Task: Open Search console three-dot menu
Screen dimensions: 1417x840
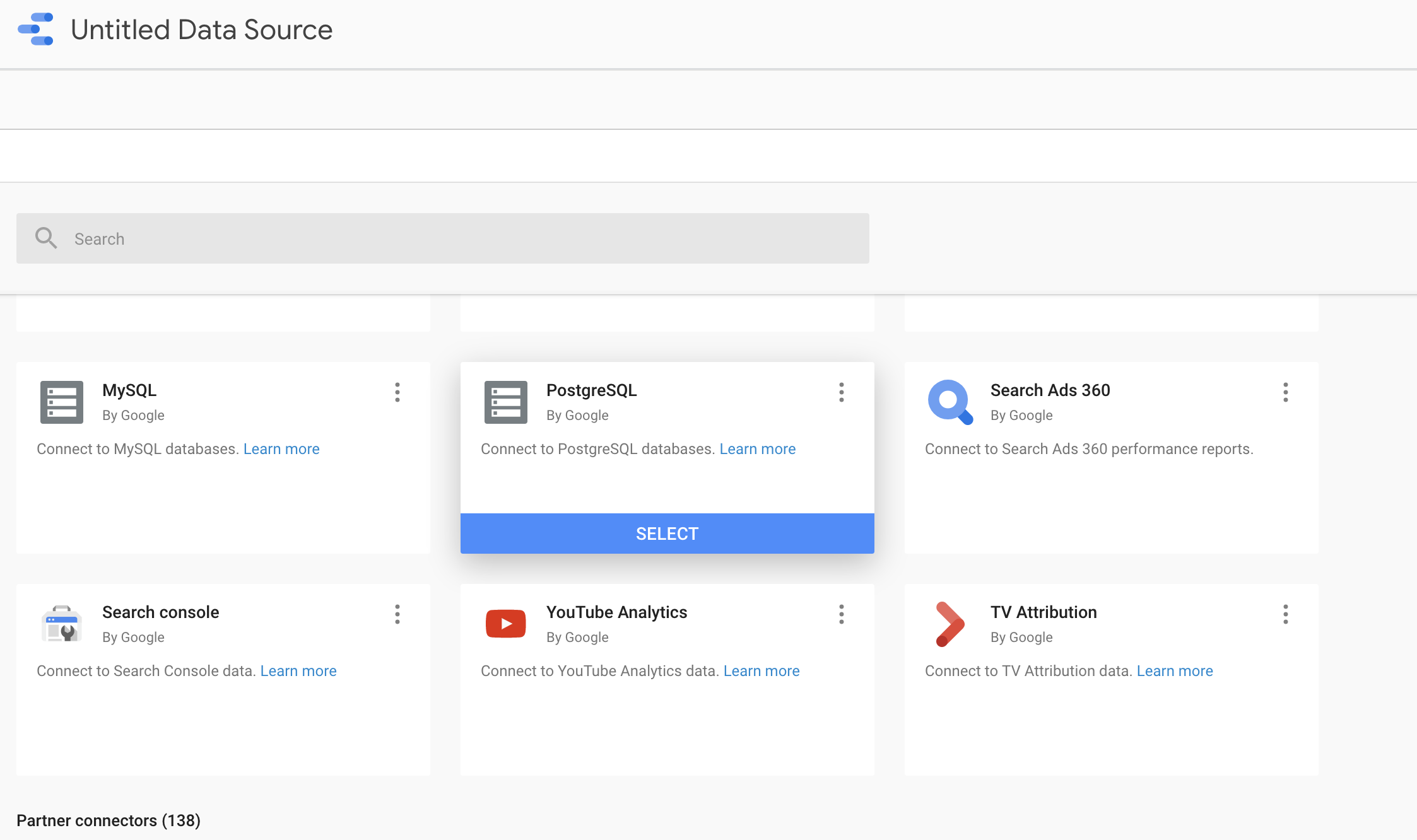Action: 397,614
